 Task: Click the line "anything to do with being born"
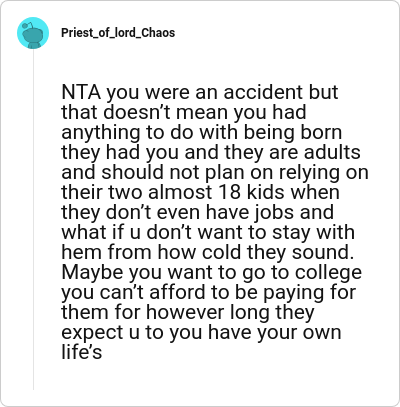click(202, 132)
